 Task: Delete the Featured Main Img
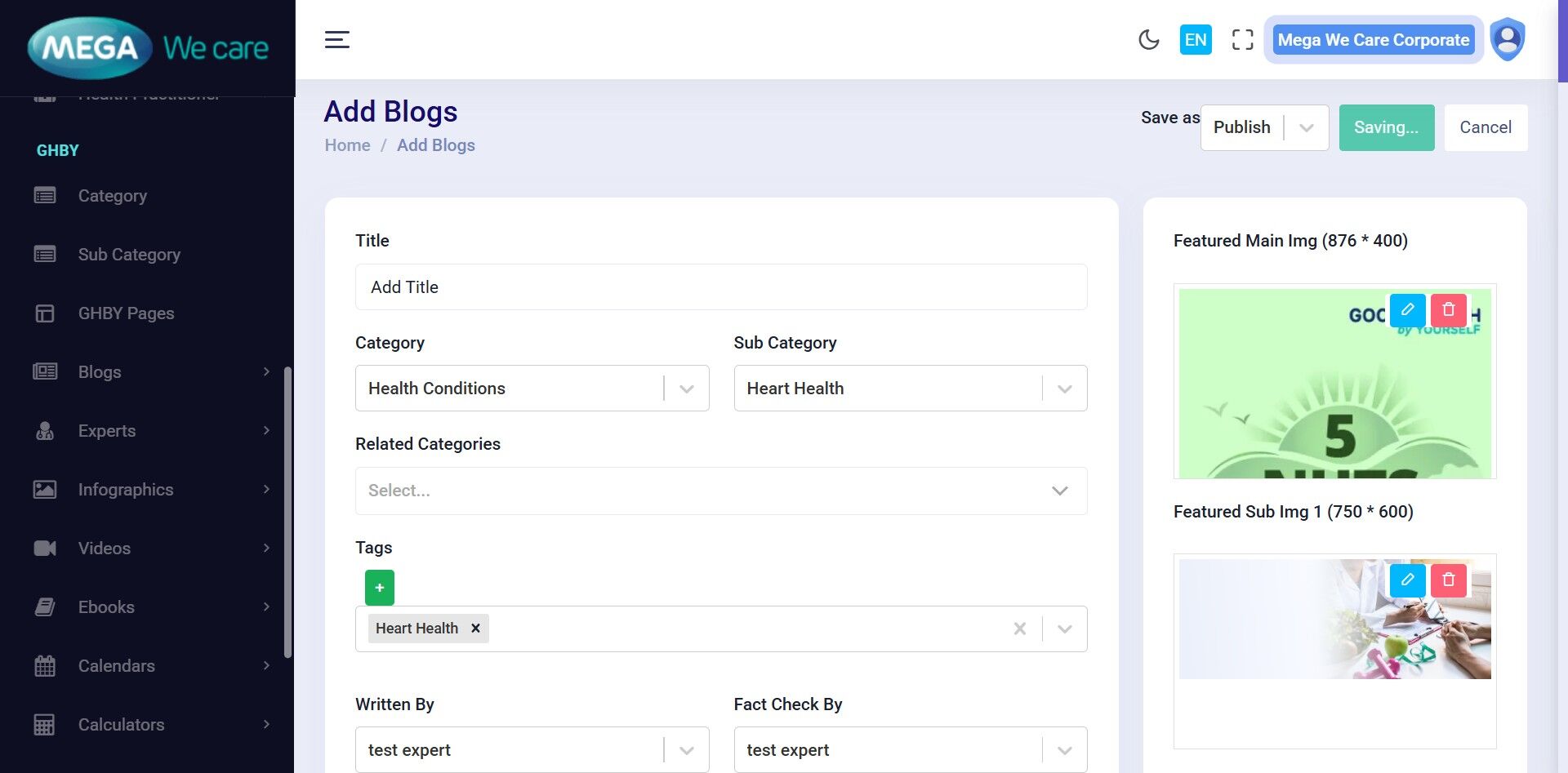tap(1448, 310)
